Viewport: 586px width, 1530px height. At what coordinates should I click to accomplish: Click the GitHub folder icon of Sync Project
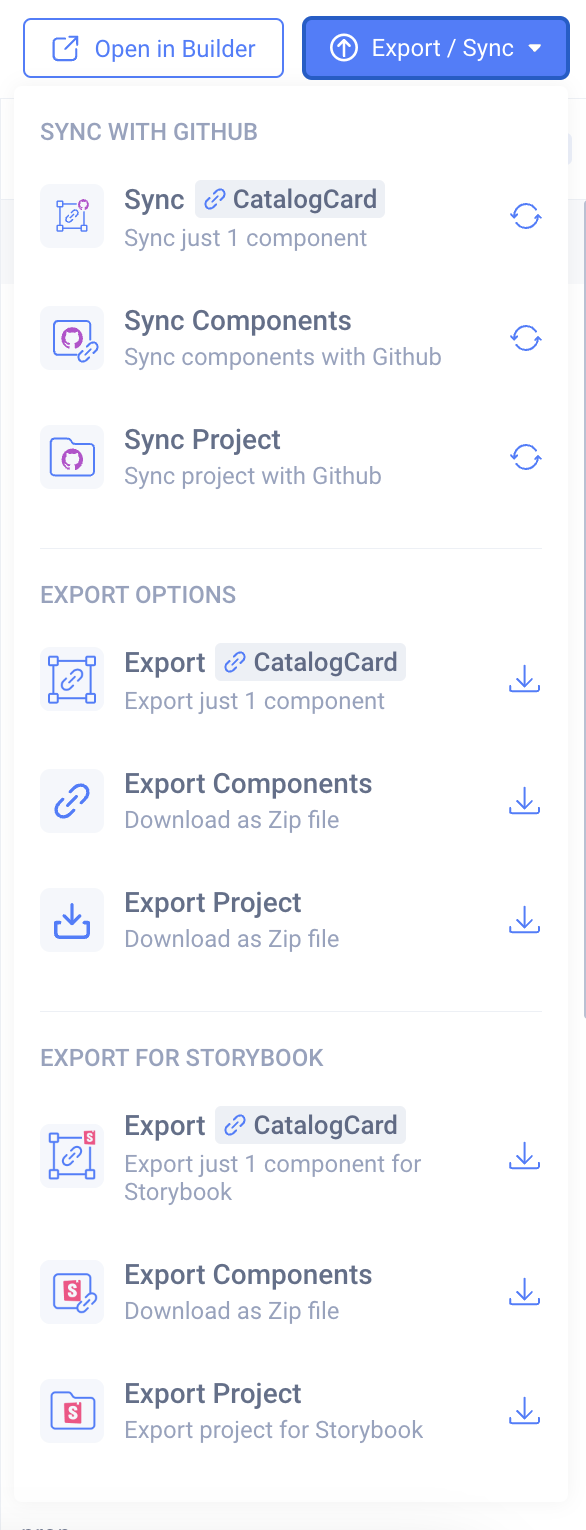point(72,457)
